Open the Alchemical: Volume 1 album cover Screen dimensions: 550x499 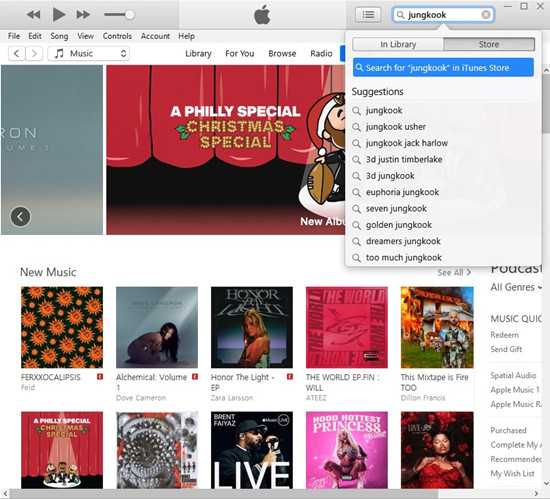[x=157, y=327]
